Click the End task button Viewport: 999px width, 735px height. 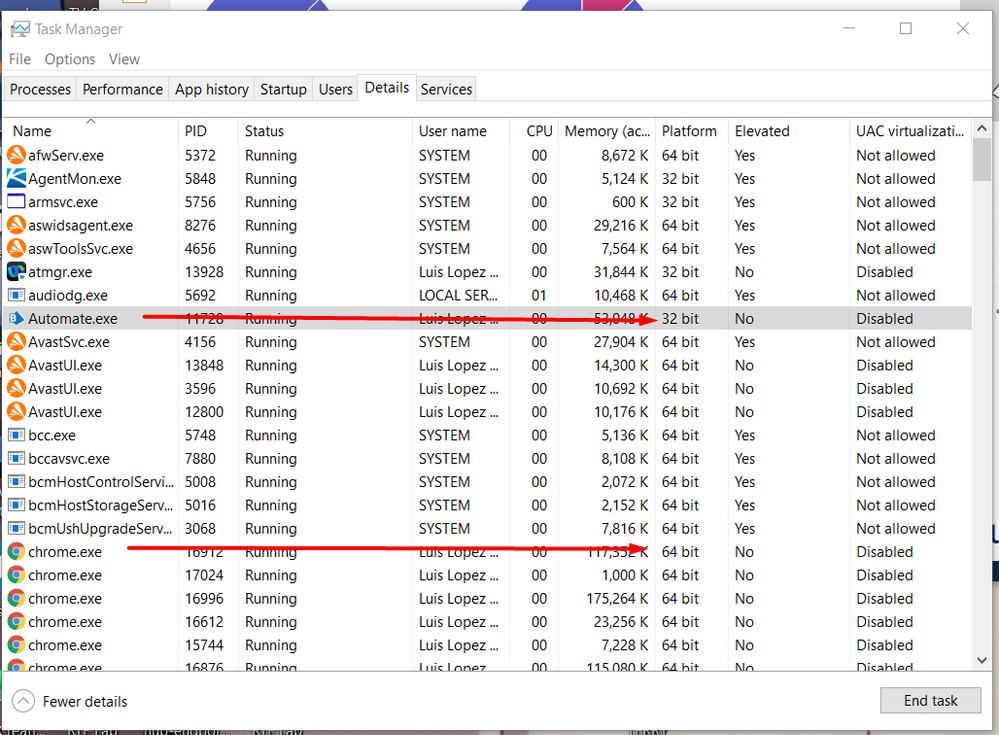[930, 701]
